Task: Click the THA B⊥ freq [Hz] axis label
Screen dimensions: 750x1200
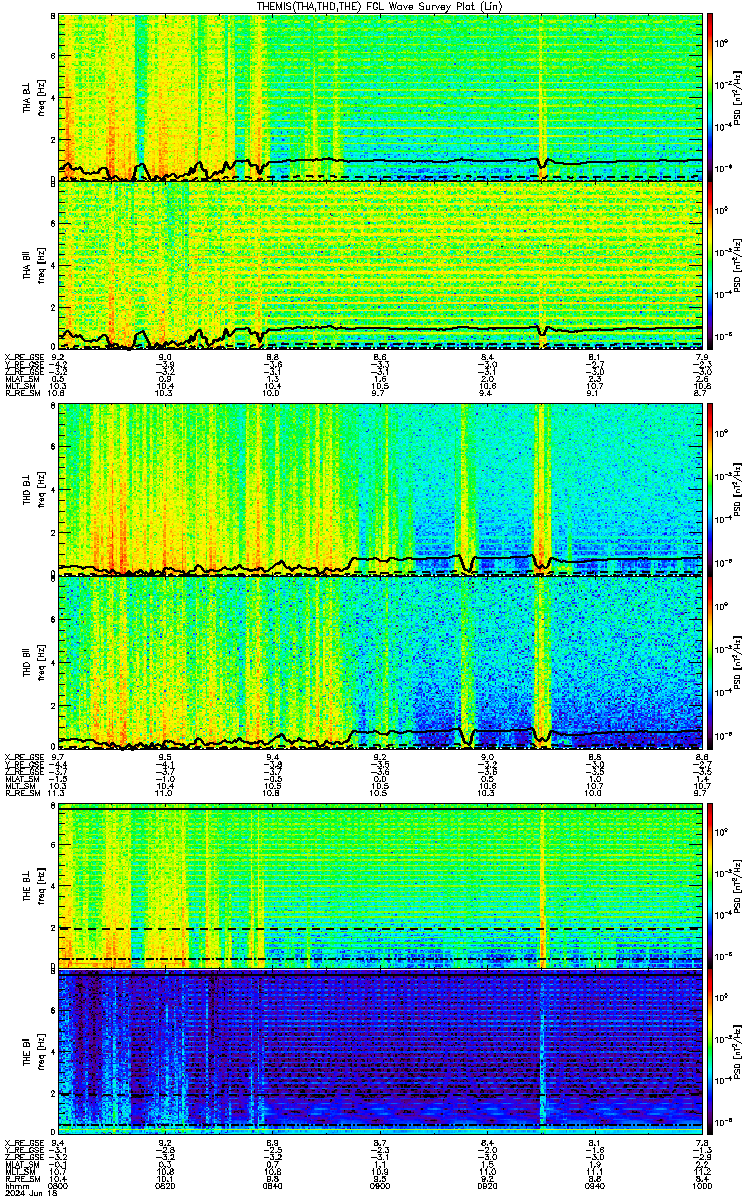Action: (x=32, y=96)
